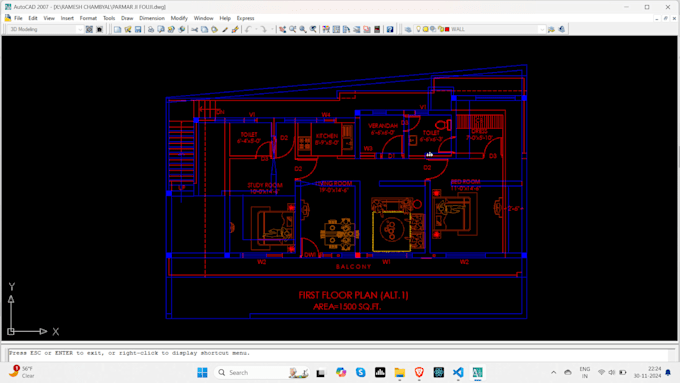The image size is (680, 383).
Task: Open Visual Studio Code from the taskbar
Action: click(x=458, y=373)
